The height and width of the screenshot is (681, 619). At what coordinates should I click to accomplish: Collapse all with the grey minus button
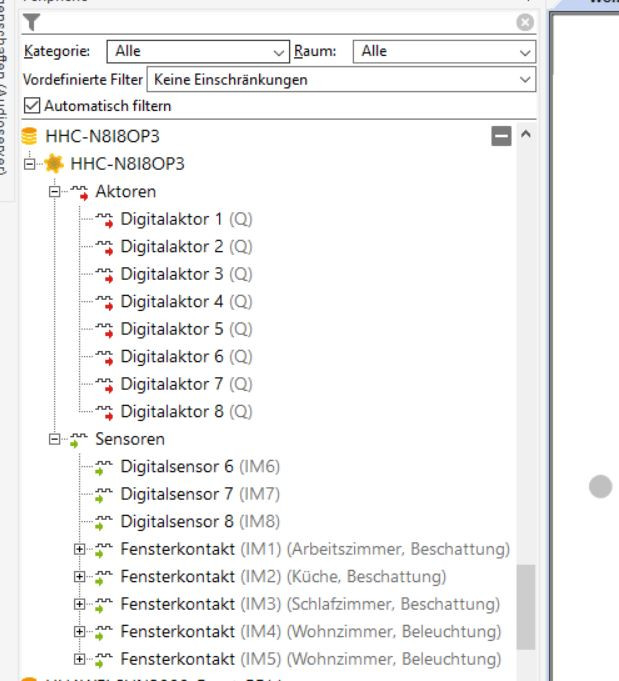[x=501, y=136]
